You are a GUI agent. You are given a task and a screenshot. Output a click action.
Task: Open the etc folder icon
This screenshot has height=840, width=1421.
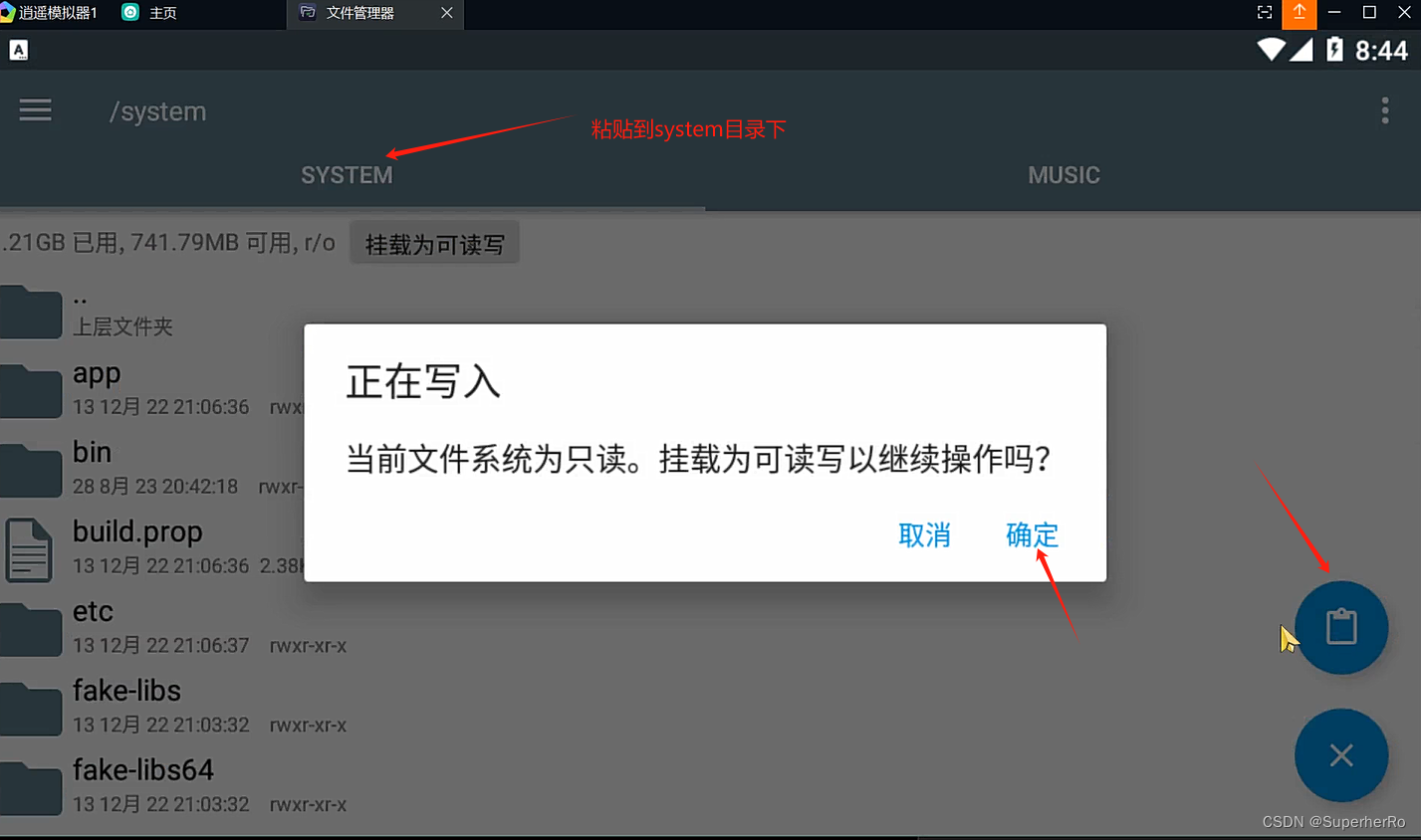point(31,629)
